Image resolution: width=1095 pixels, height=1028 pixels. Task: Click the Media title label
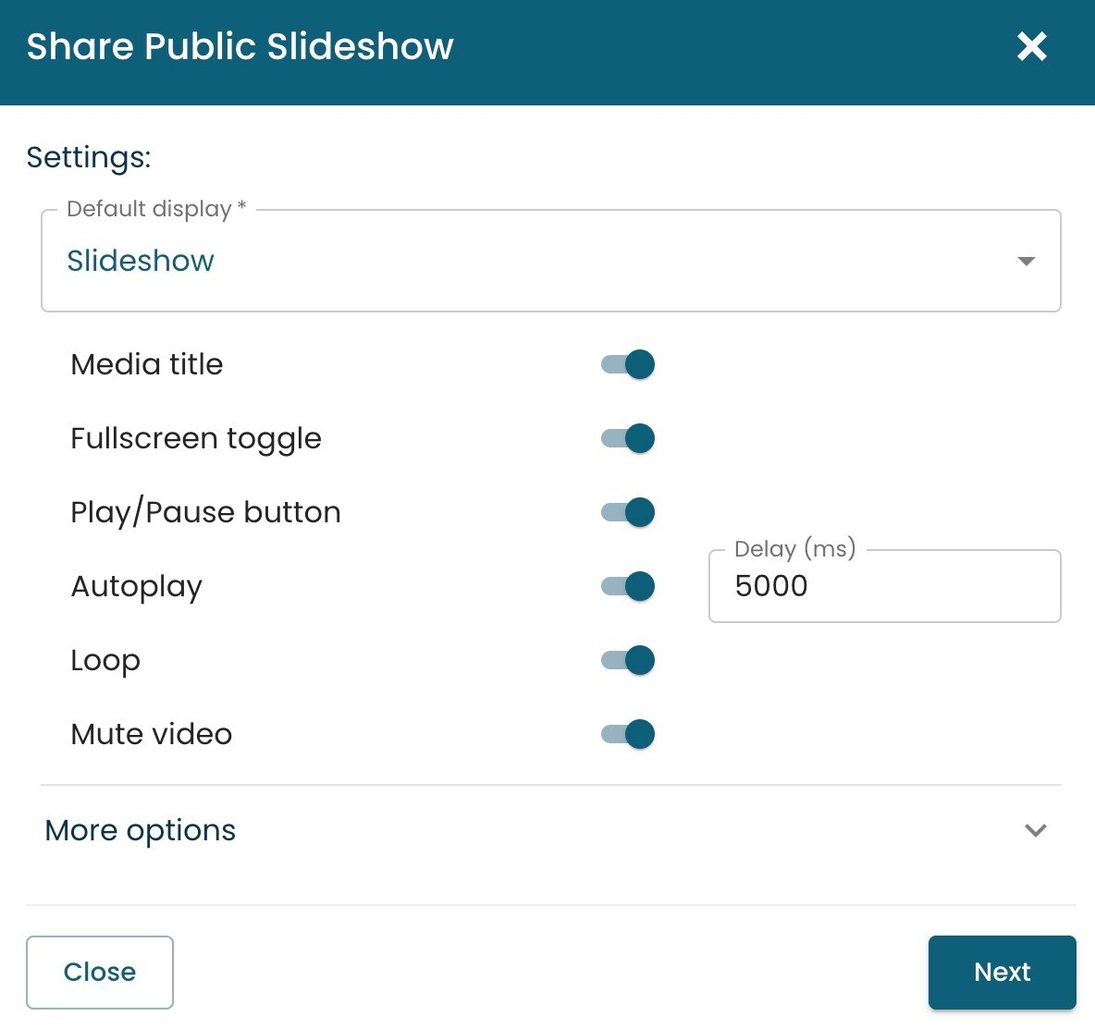tap(146, 364)
